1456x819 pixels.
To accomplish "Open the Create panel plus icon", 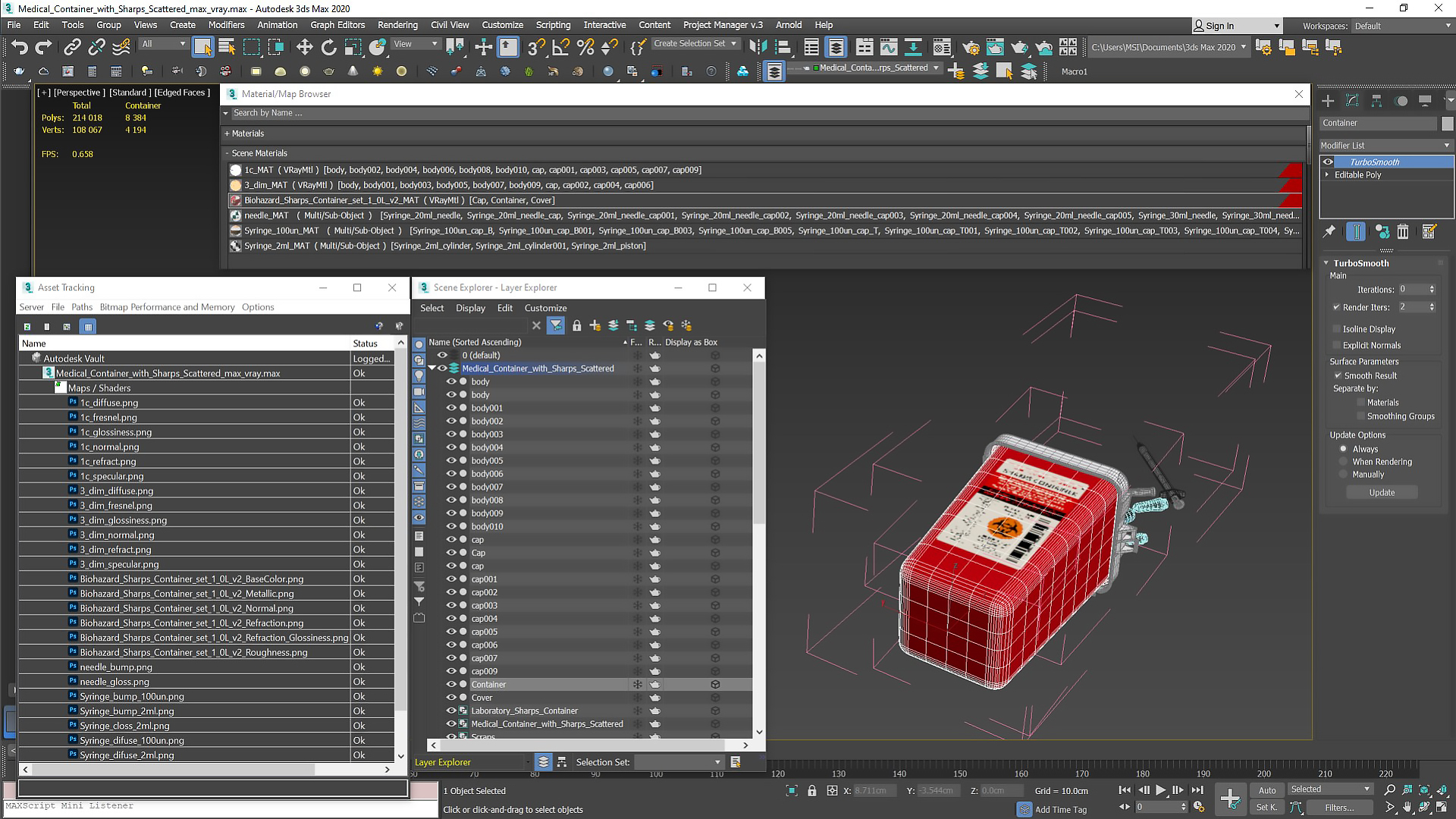I will 1328,101.
